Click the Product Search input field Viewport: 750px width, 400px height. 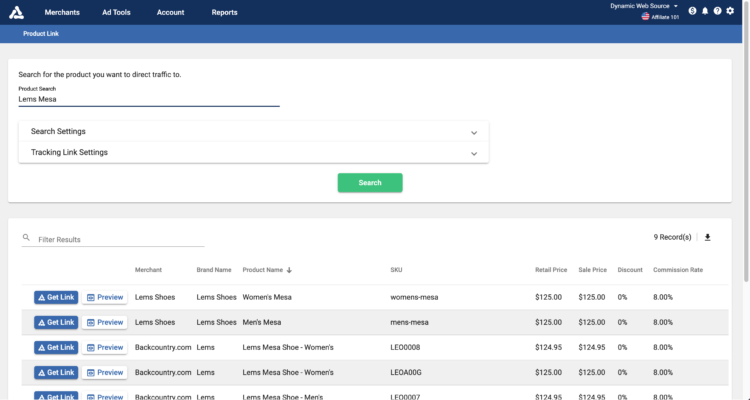point(148,99)
